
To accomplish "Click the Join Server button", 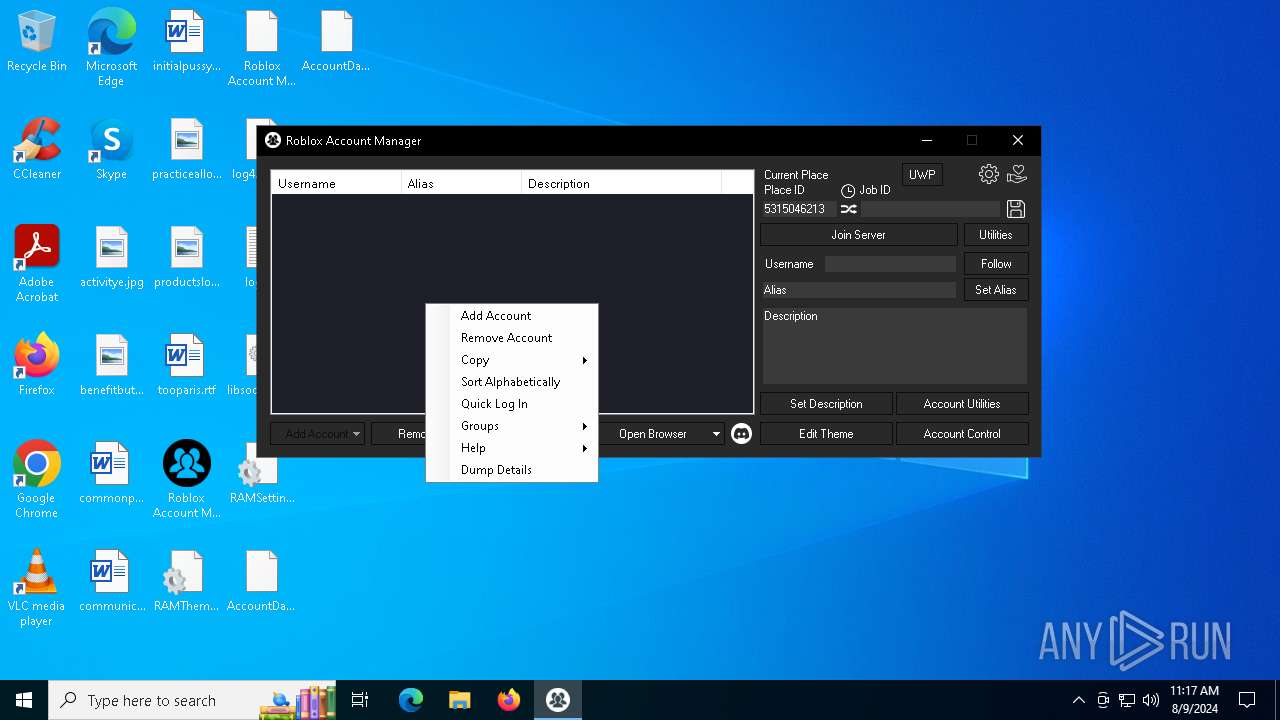I will click(858, 235).
